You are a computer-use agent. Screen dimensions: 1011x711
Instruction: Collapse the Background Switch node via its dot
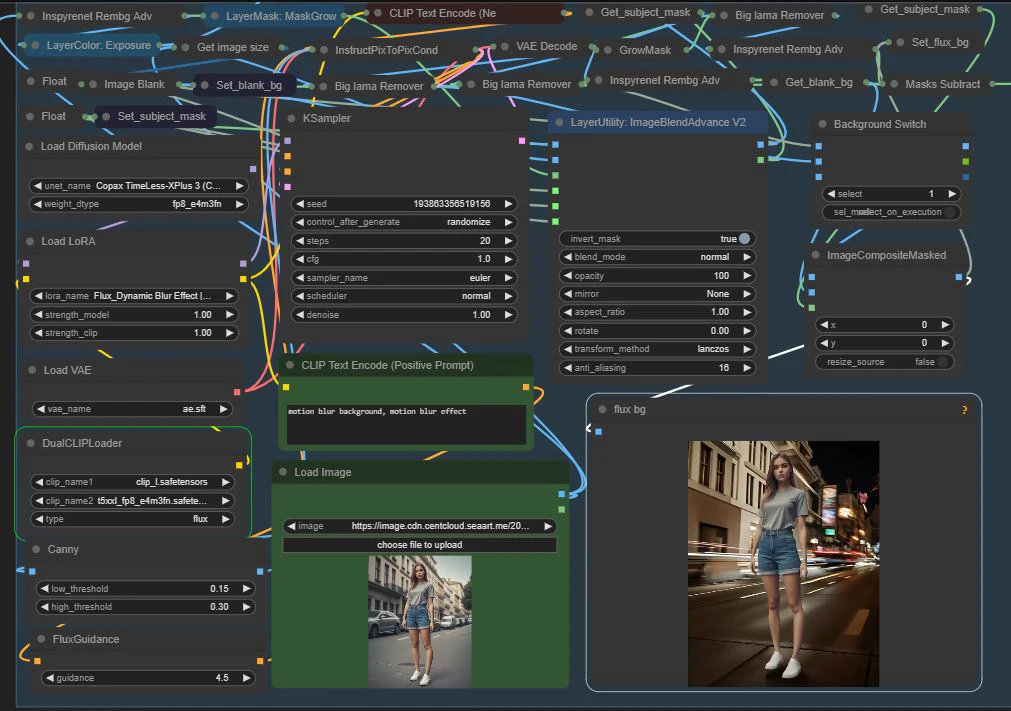coord(823,125)
